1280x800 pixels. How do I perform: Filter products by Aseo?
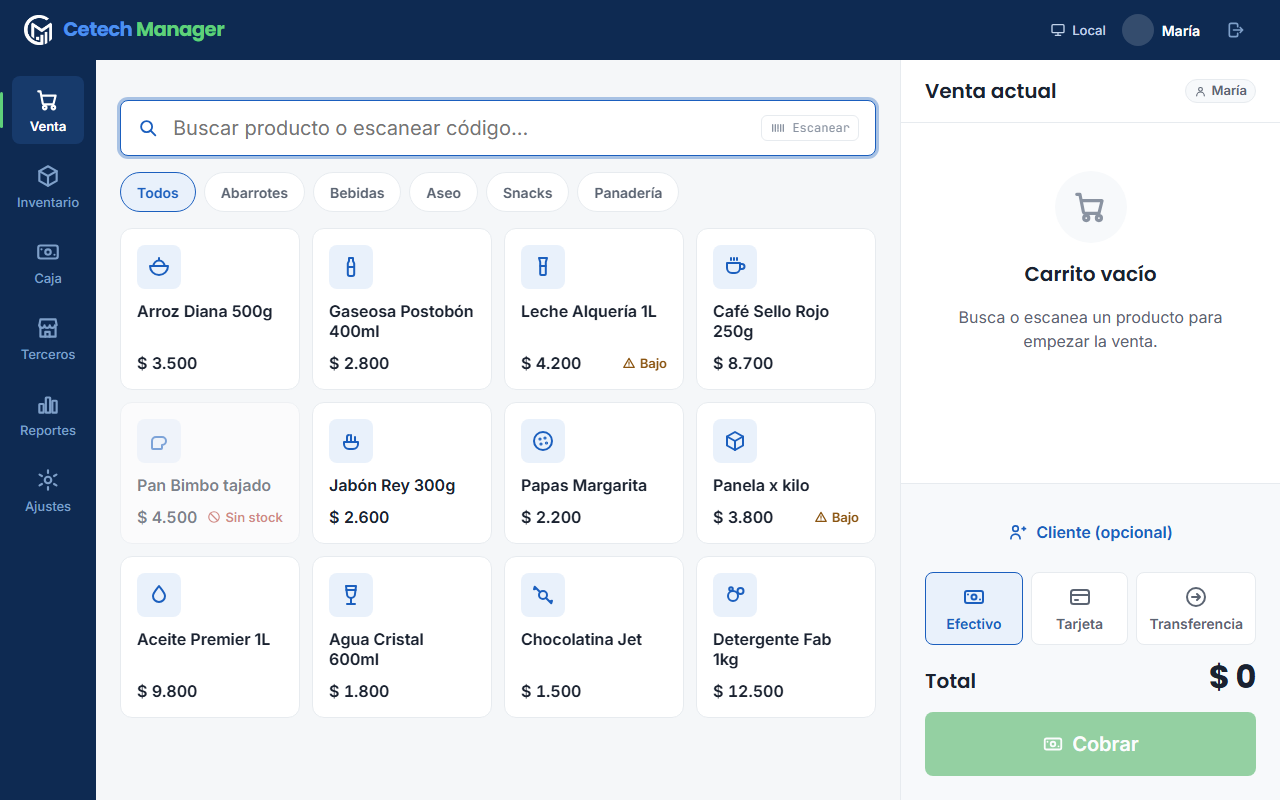coord(443,193)
